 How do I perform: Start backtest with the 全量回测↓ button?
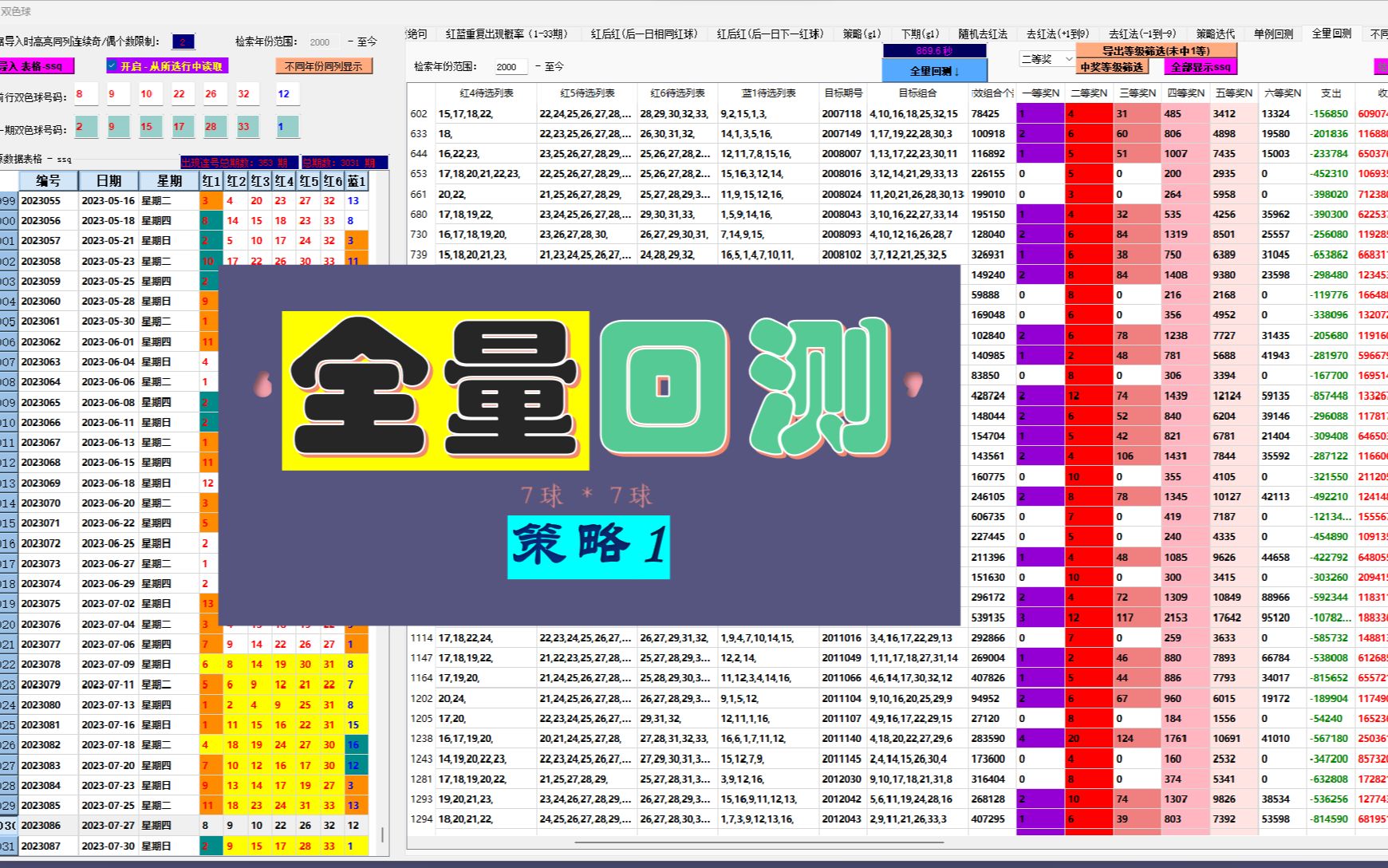point(933,70)
